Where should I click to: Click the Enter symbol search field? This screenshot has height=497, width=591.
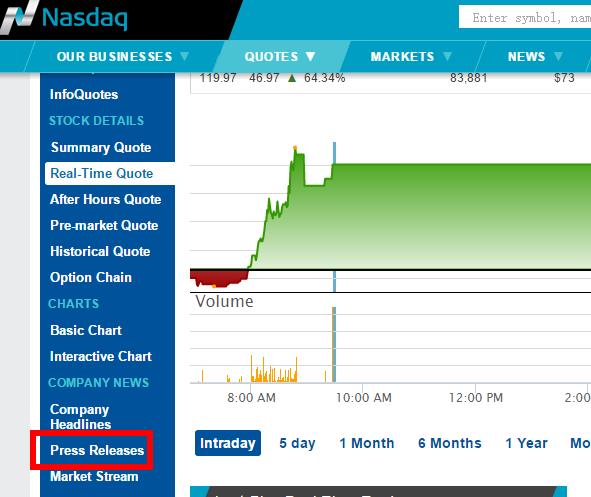click(x=525, y=17)
